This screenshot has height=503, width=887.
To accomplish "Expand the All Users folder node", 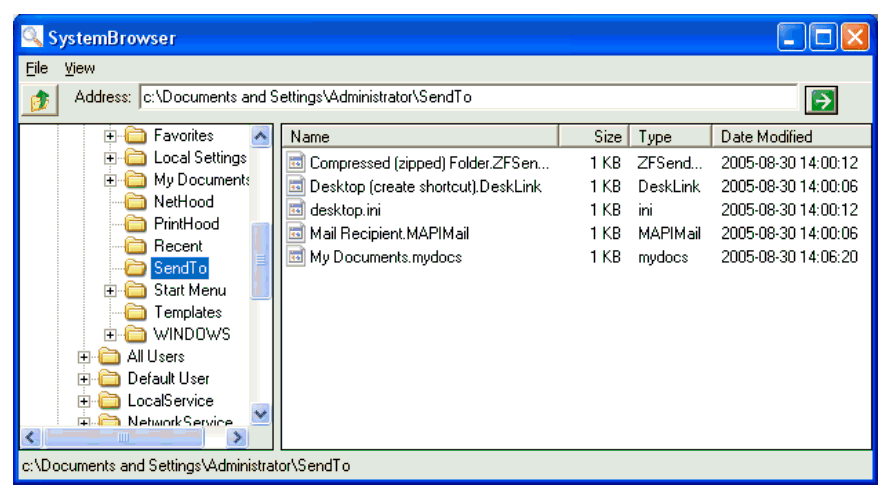I will pyautogui.click(x=85, y=357).
